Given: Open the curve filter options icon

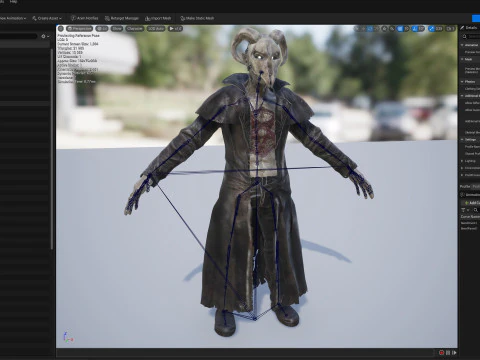Looking at the screenshot, I should pyautogui.click(x=465, y=210).
